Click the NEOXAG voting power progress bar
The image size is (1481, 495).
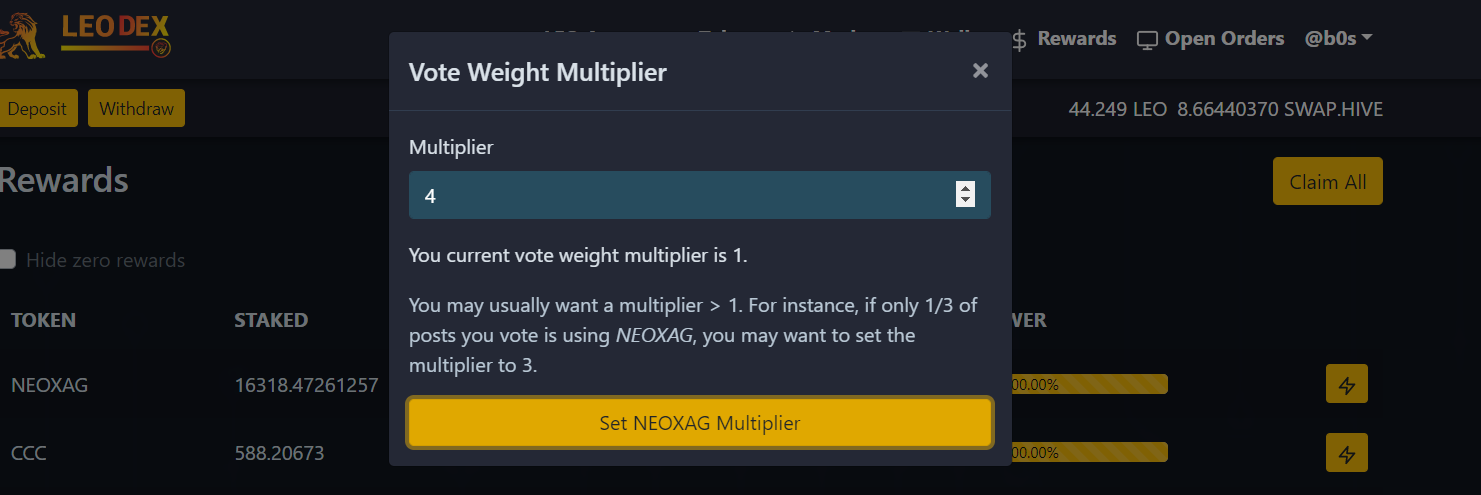click(x=1089, y=384)
